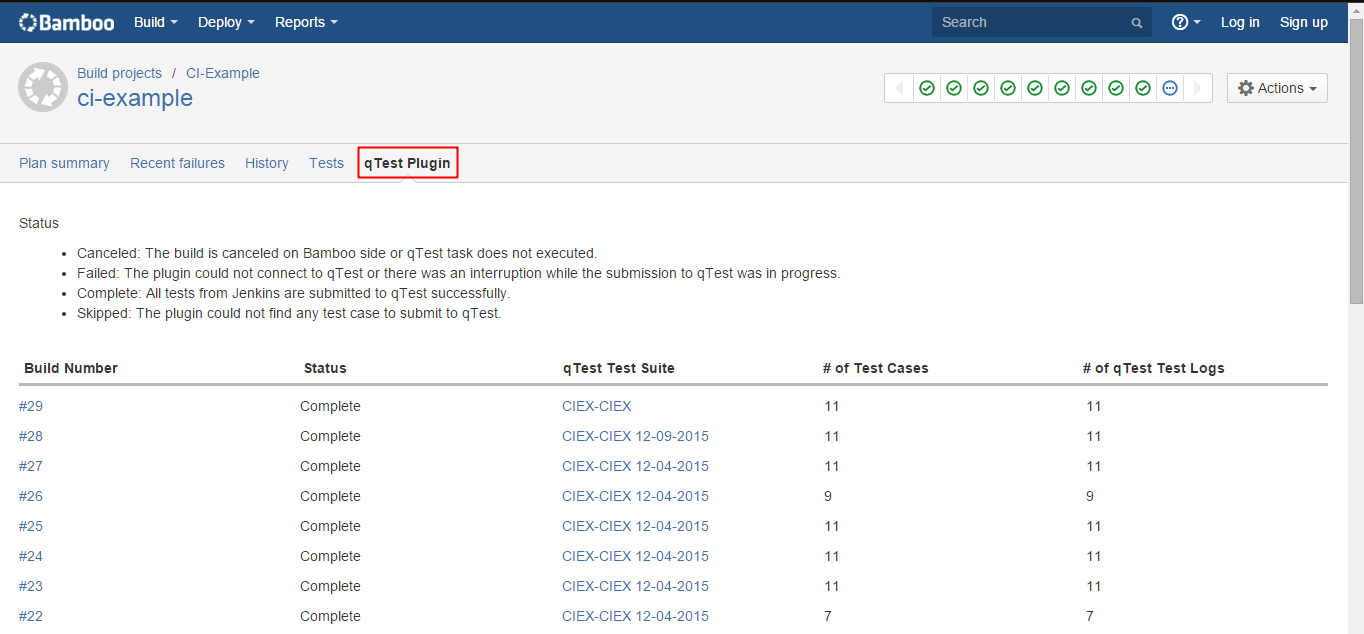Click the first green successful build icon
1364x634 pixels.
[x=927, y=88]
